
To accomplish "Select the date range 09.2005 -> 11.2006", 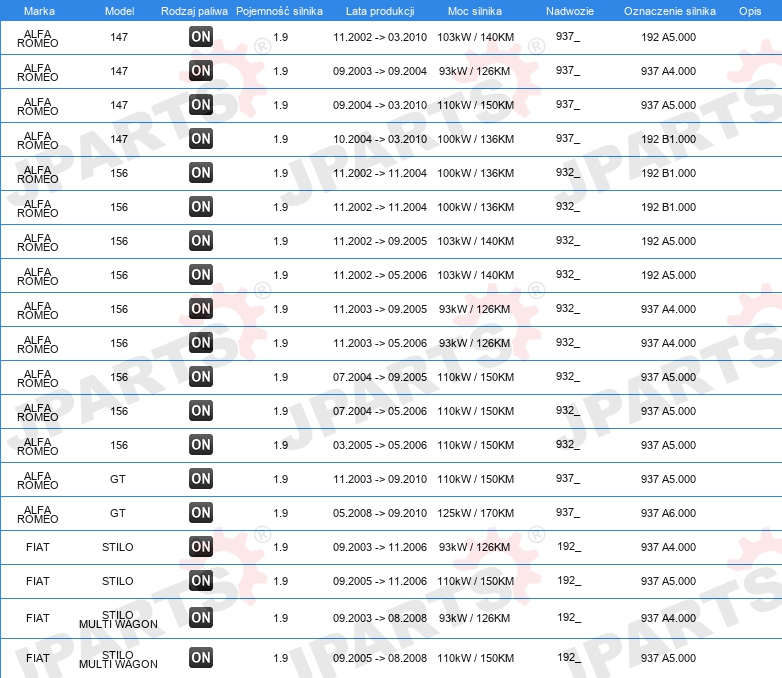I will (380, 581).
